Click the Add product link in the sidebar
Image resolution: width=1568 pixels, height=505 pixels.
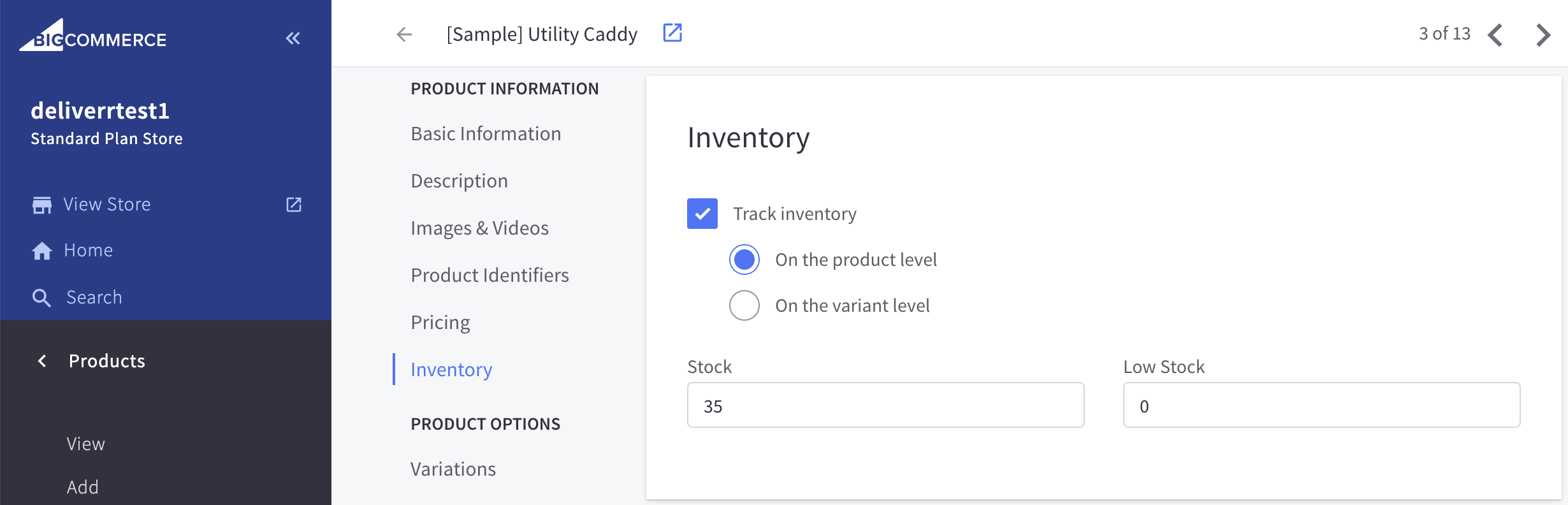[x=83, y=487]
